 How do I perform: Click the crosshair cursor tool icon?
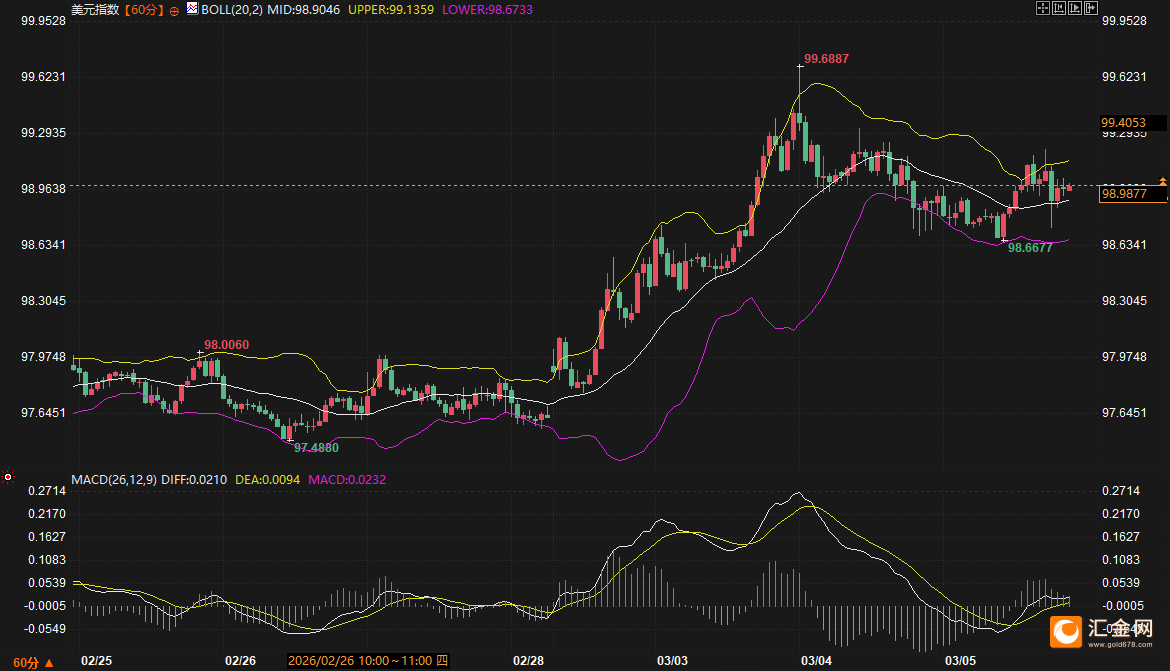point(1042,8)
